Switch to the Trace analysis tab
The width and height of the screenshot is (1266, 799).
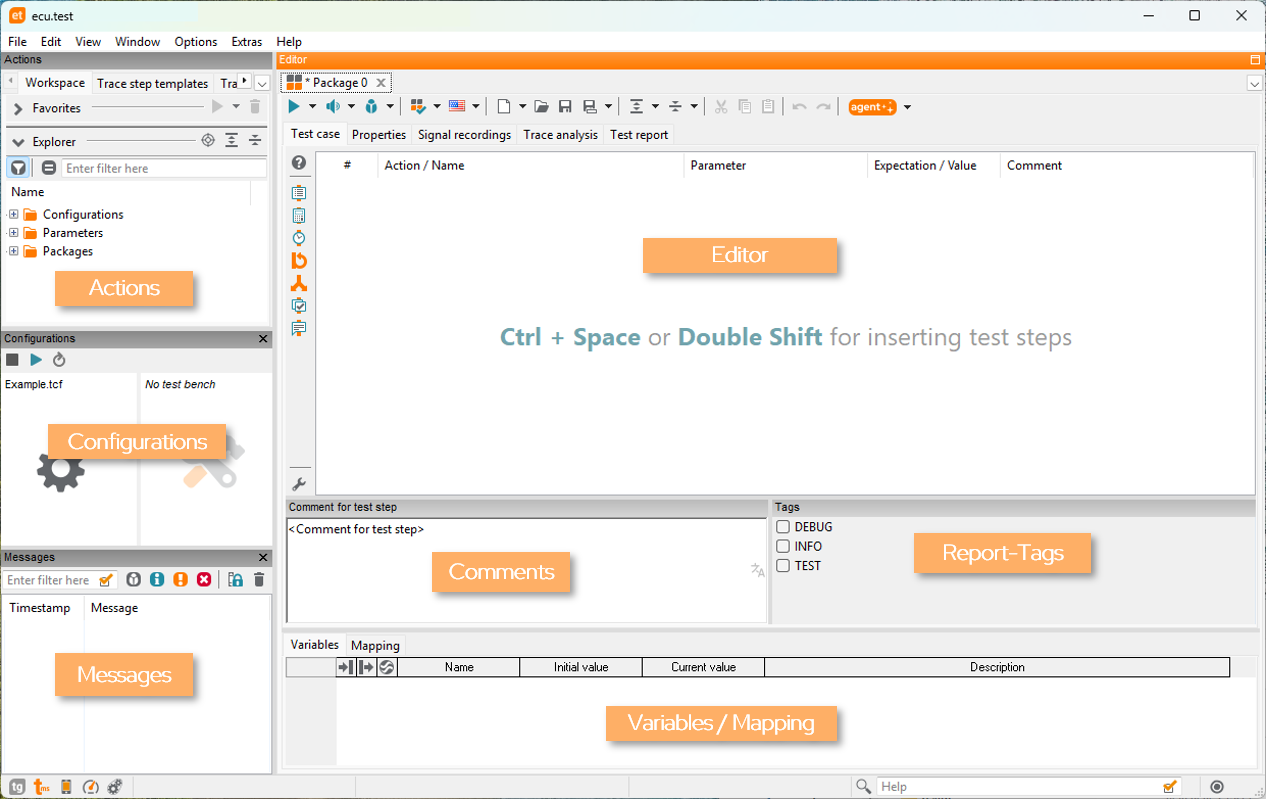pos(560,134)
